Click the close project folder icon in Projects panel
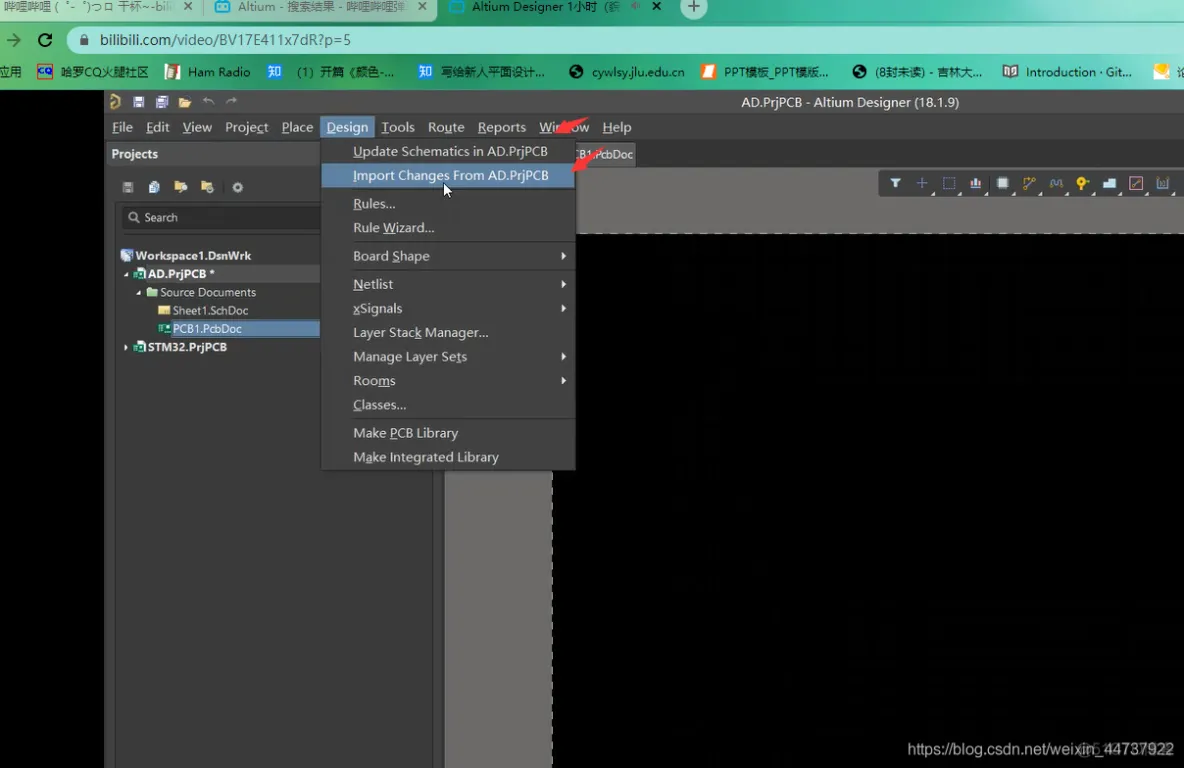This screenshot has height=768, width=1184. click(207, 187)
